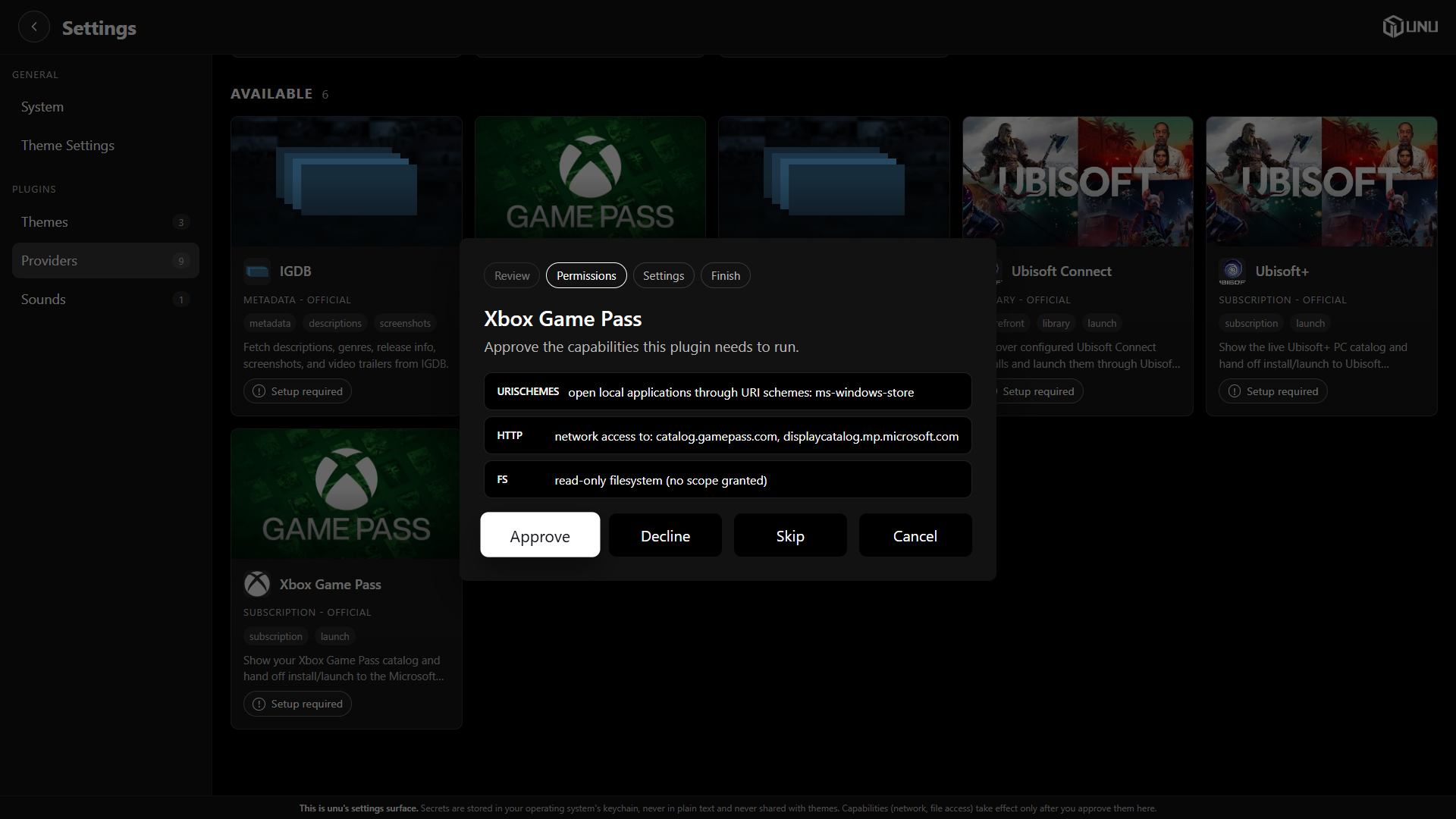Open the Review step tab
The height and width of the screenshot is (819, 1456).
tap(512, 275)
